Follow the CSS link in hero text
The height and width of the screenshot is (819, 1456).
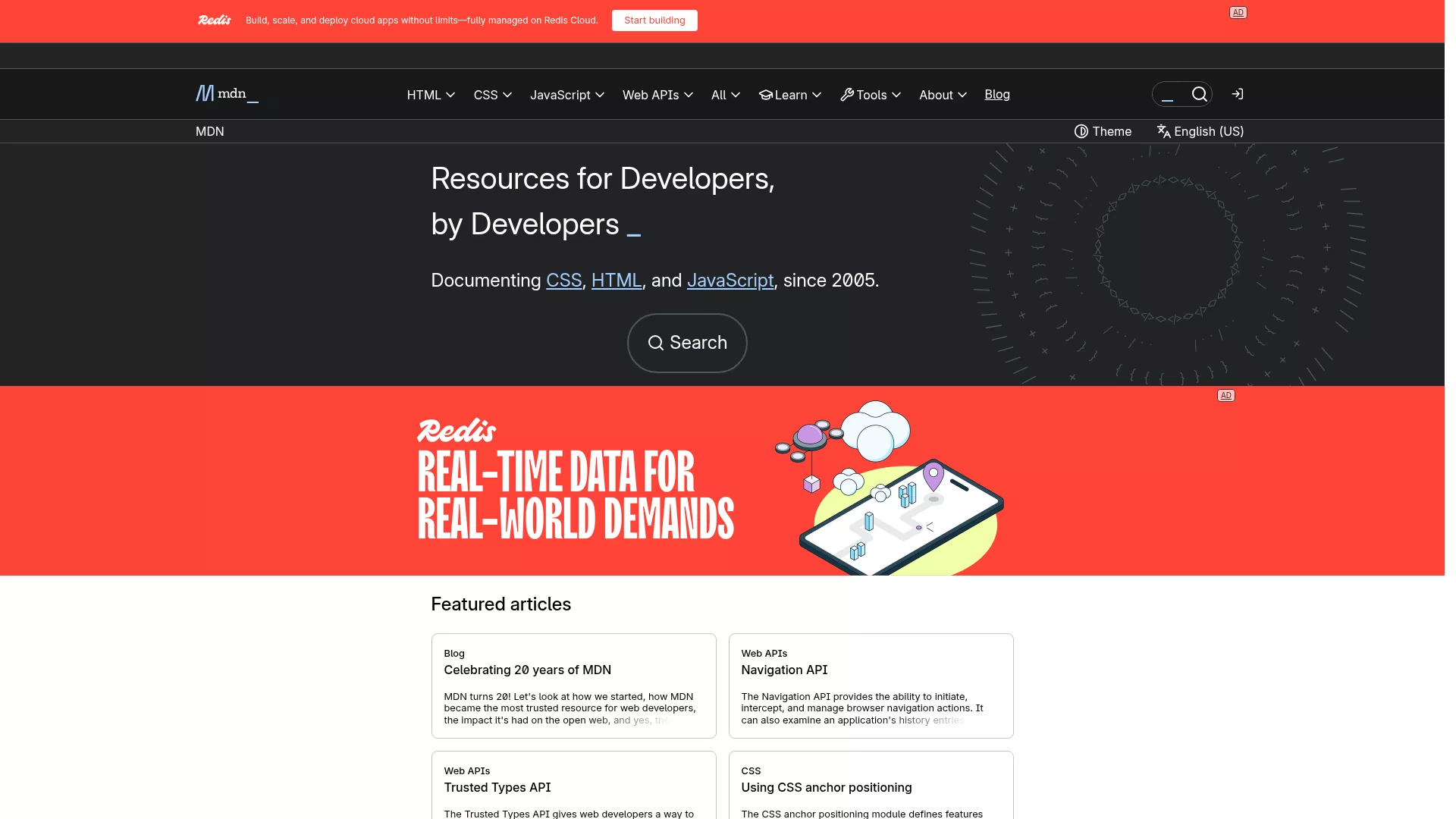[x=564, y=281]
